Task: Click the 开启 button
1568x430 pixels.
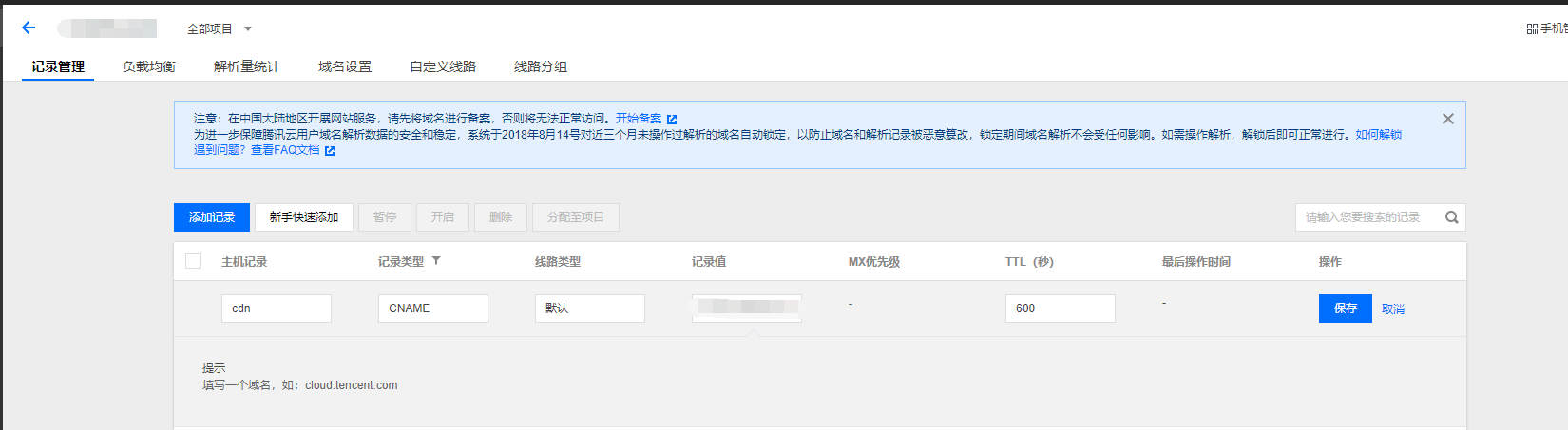Action: pos(443,217)
